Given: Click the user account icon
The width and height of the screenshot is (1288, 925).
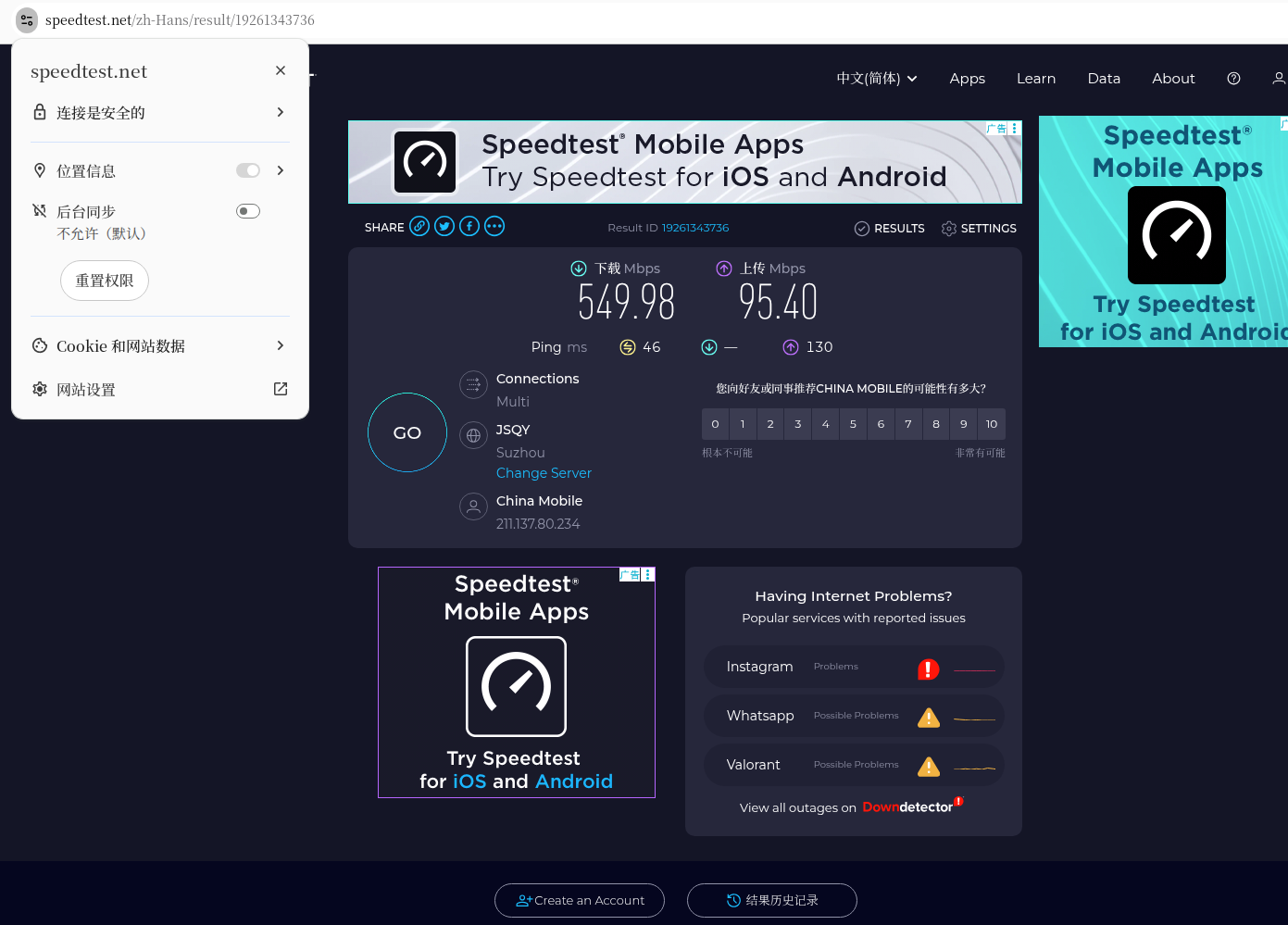Looking at the screenshot, I should (x=1279, y=79).
